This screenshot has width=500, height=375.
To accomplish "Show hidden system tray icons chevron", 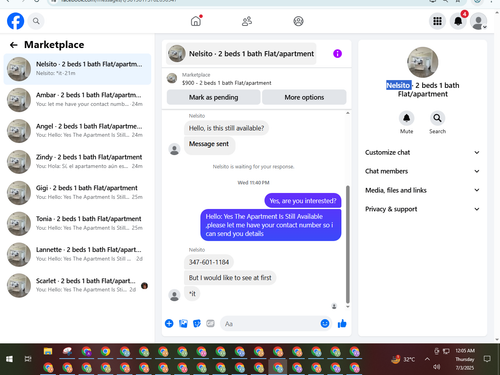I will tap(427, 359).
